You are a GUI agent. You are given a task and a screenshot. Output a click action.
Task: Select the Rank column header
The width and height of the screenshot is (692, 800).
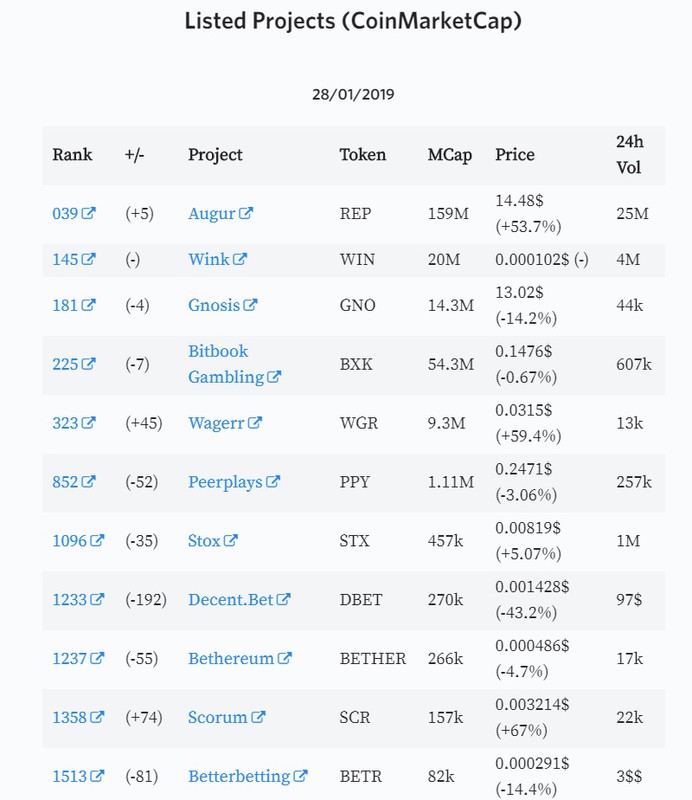(x=72, y=155)
